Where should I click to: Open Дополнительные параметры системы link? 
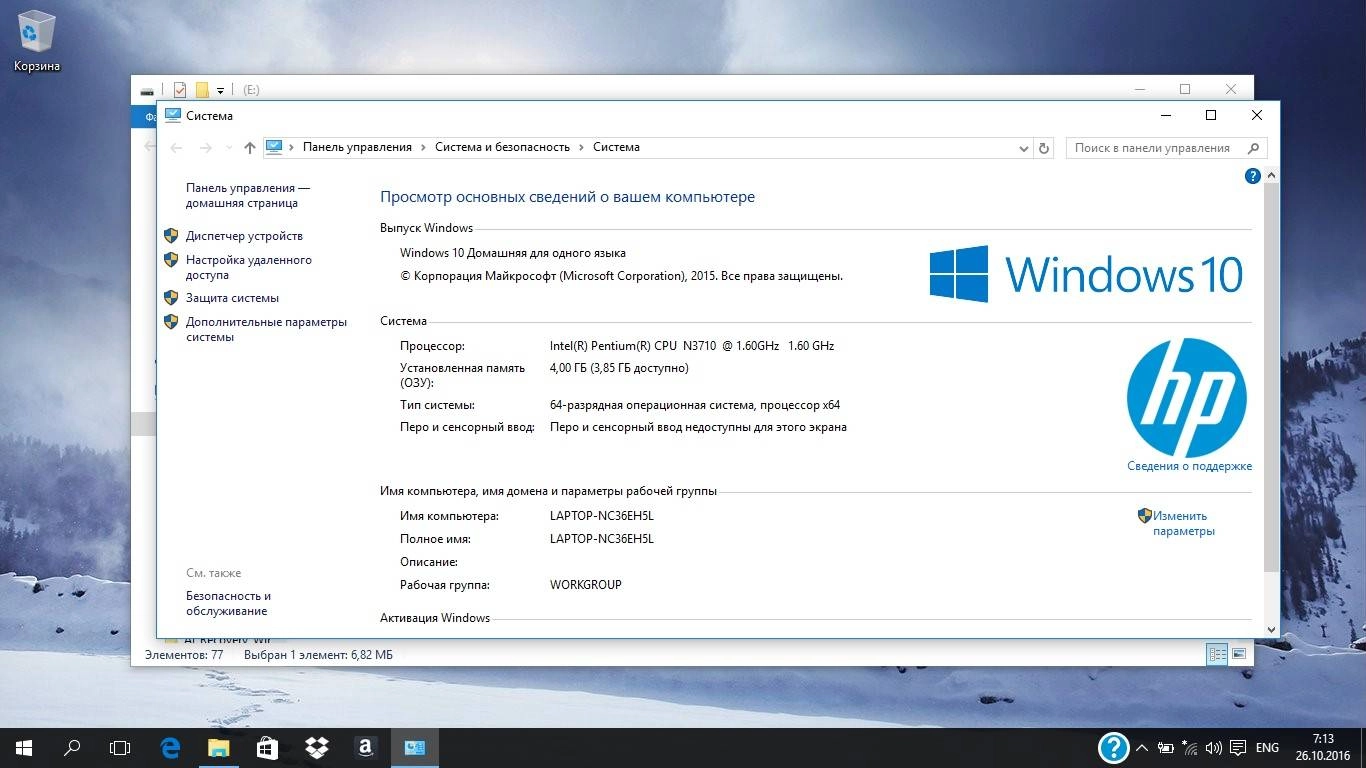coord(266,329)
